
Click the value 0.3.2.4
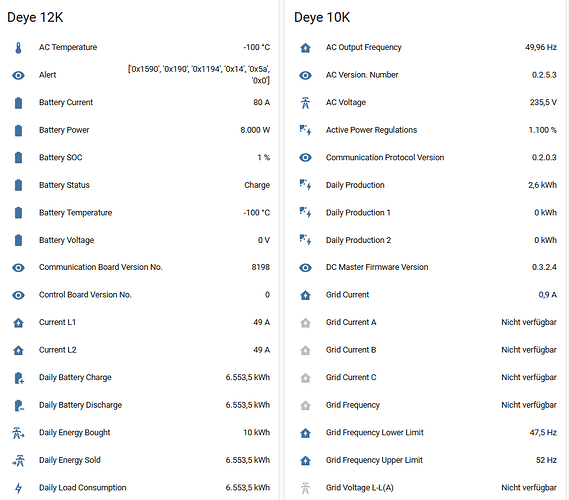pyautogui.click(x=544, y=267)
